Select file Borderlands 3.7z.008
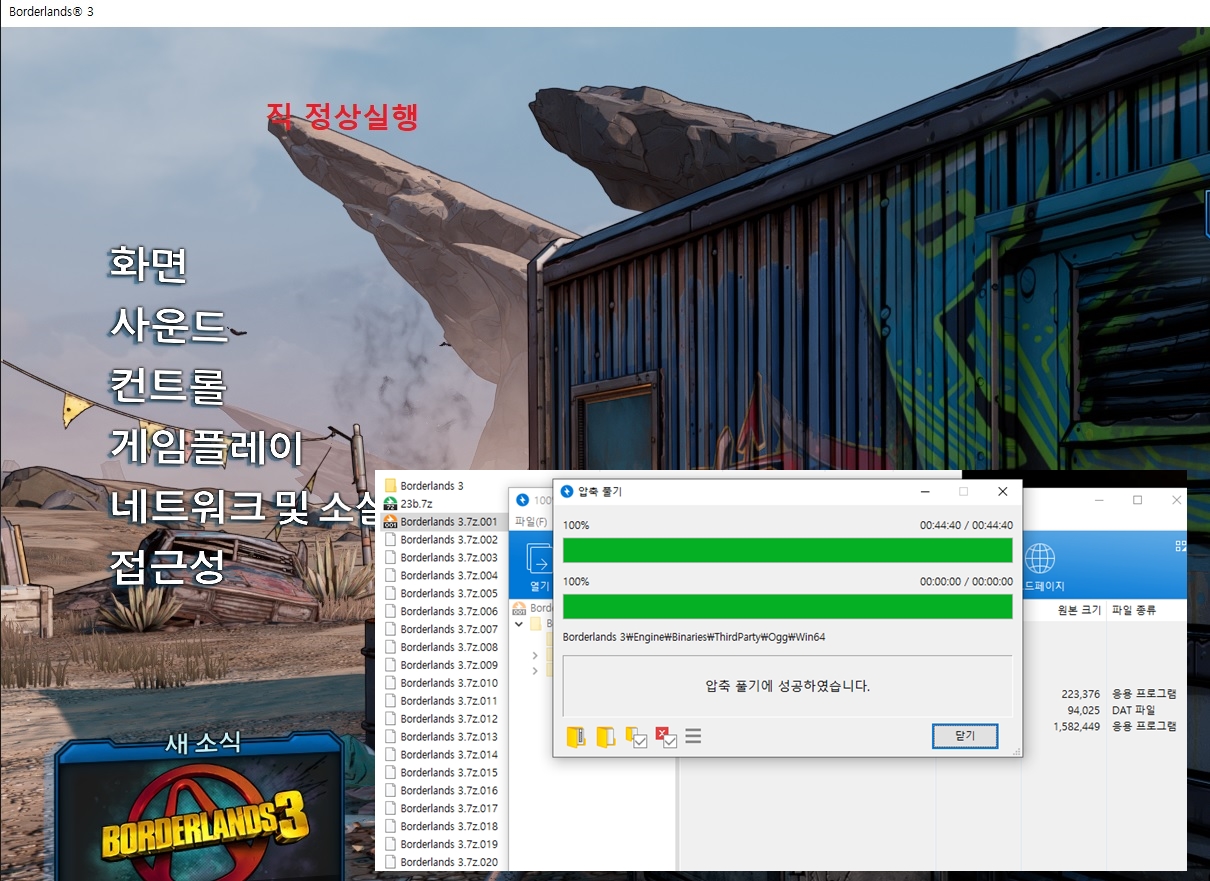This screenshot has width=1210, height=881. tap(449, 648)
